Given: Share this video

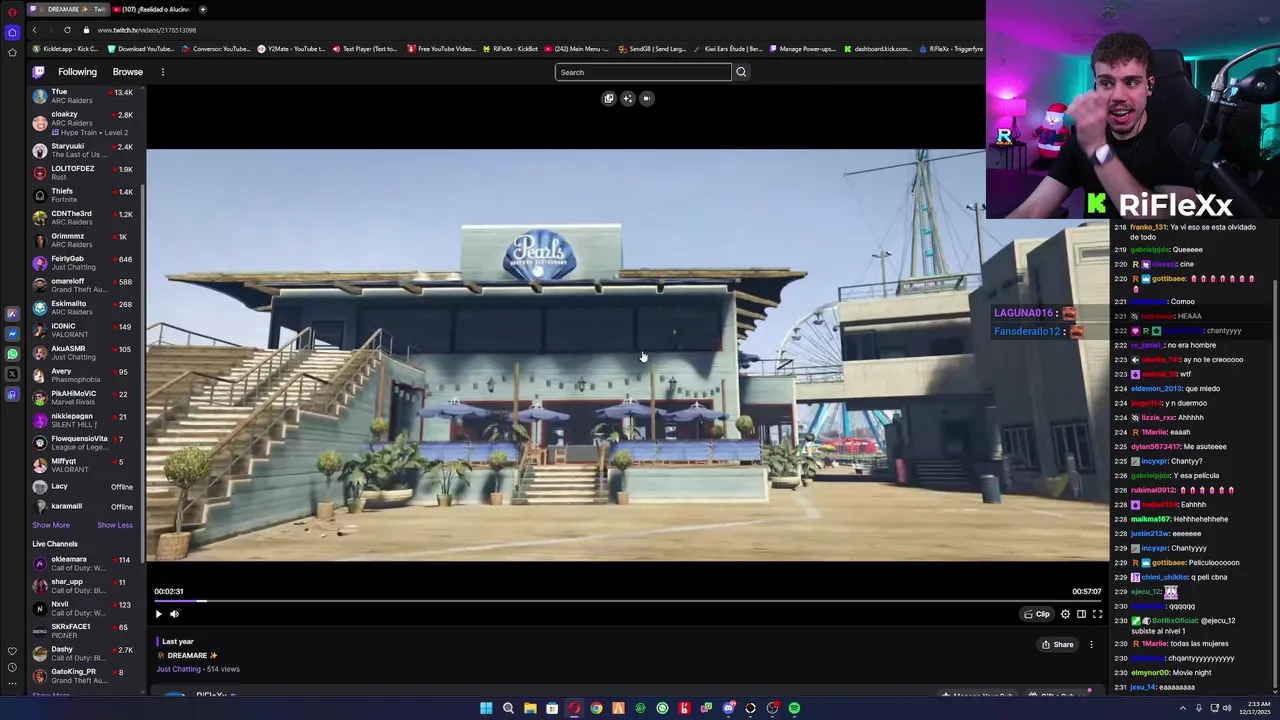Looking at the screenshot, I should coord(1057,644).
